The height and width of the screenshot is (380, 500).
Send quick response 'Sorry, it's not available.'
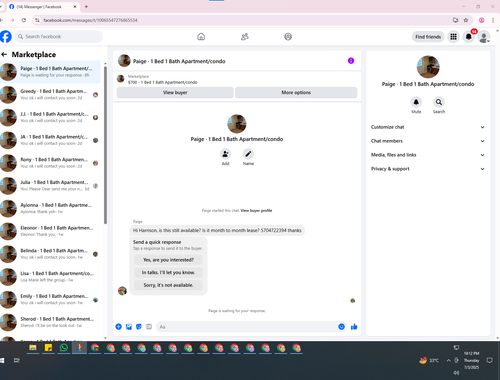tap(168, 285)
